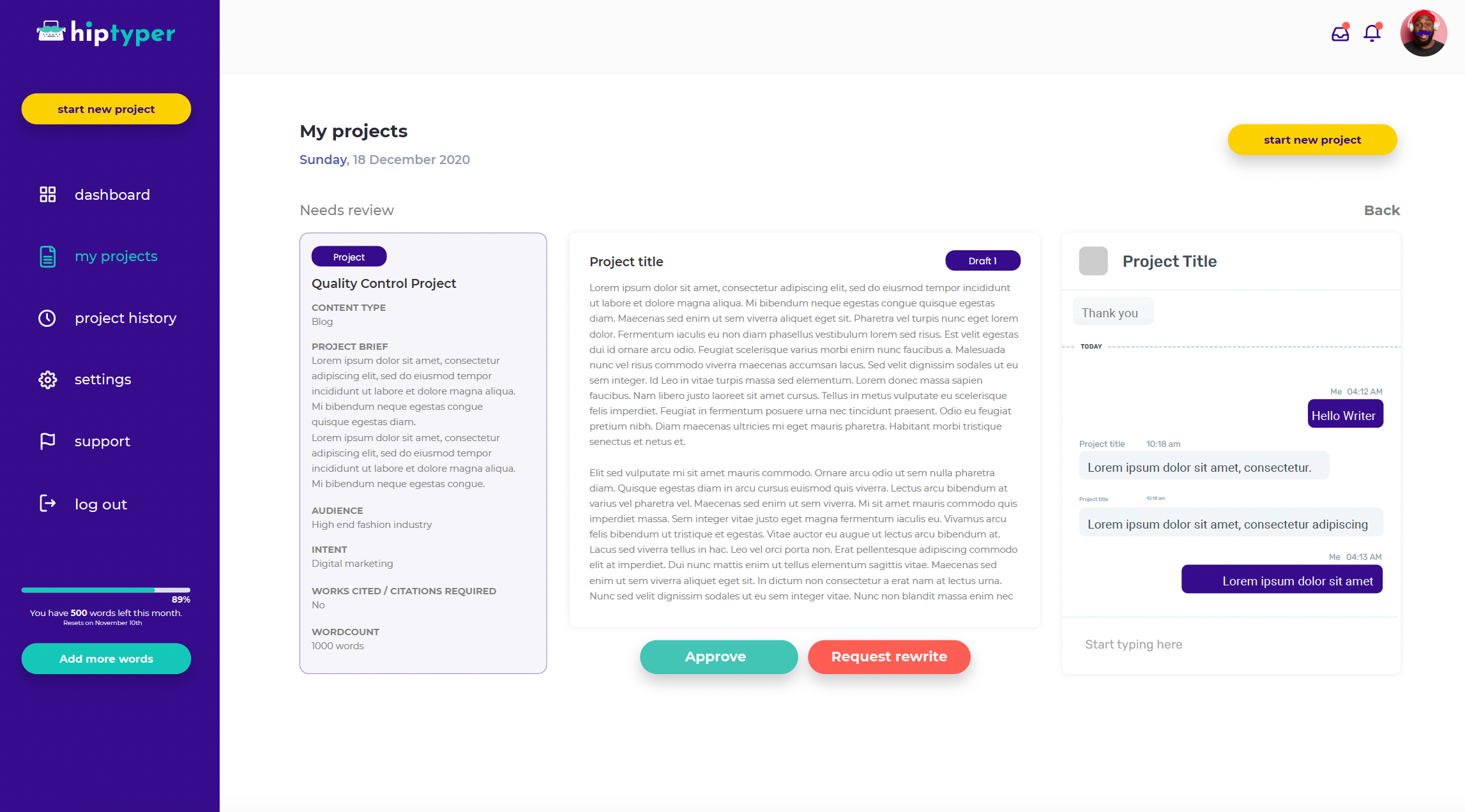Go Back from needs review

click(1382, 210)
